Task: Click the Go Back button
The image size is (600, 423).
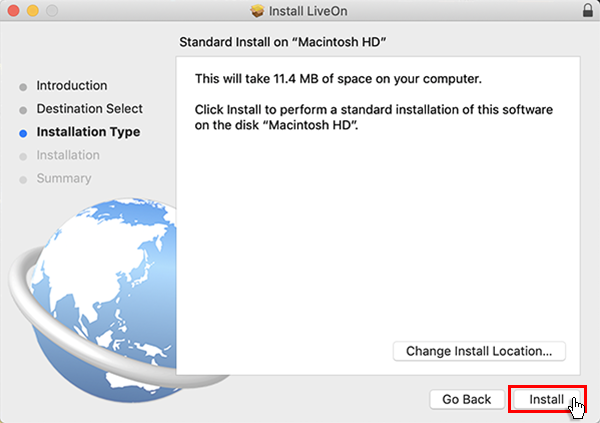Action: [466, 399]
